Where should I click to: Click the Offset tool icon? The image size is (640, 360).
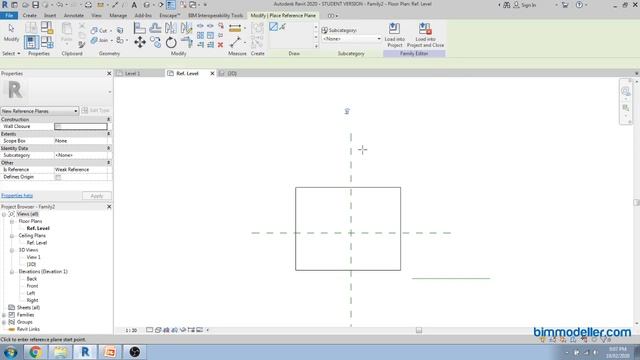[155, 28]
